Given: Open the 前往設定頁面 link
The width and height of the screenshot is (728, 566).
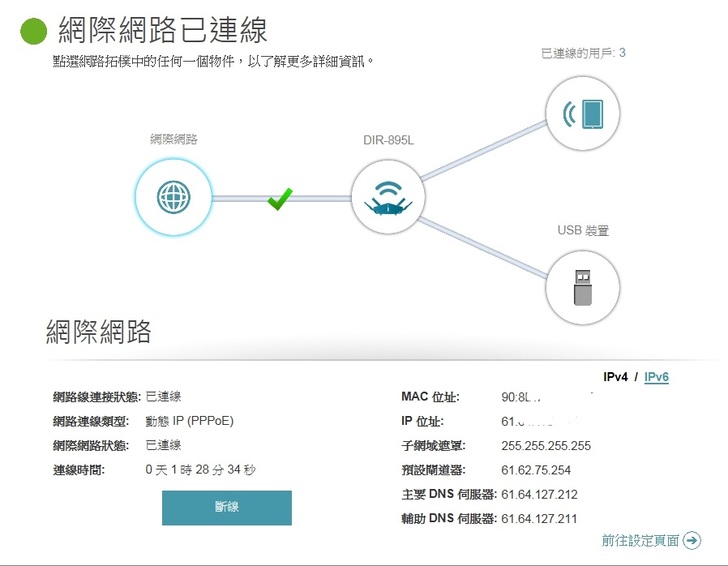Looking at the screenshot, I should click(640, 541).
